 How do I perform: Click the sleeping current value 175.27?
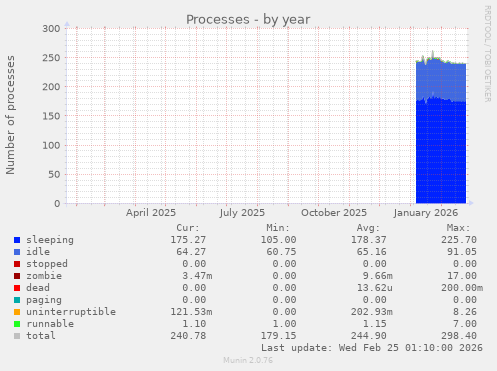188,240
